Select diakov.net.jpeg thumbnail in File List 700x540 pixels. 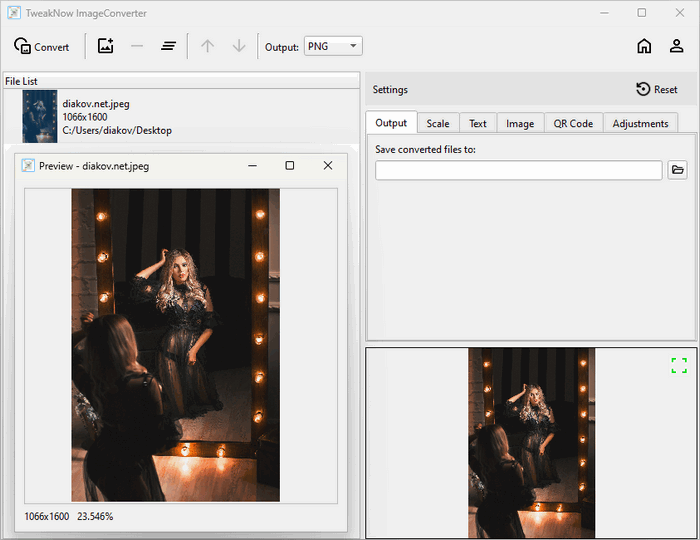pos(40,116)
